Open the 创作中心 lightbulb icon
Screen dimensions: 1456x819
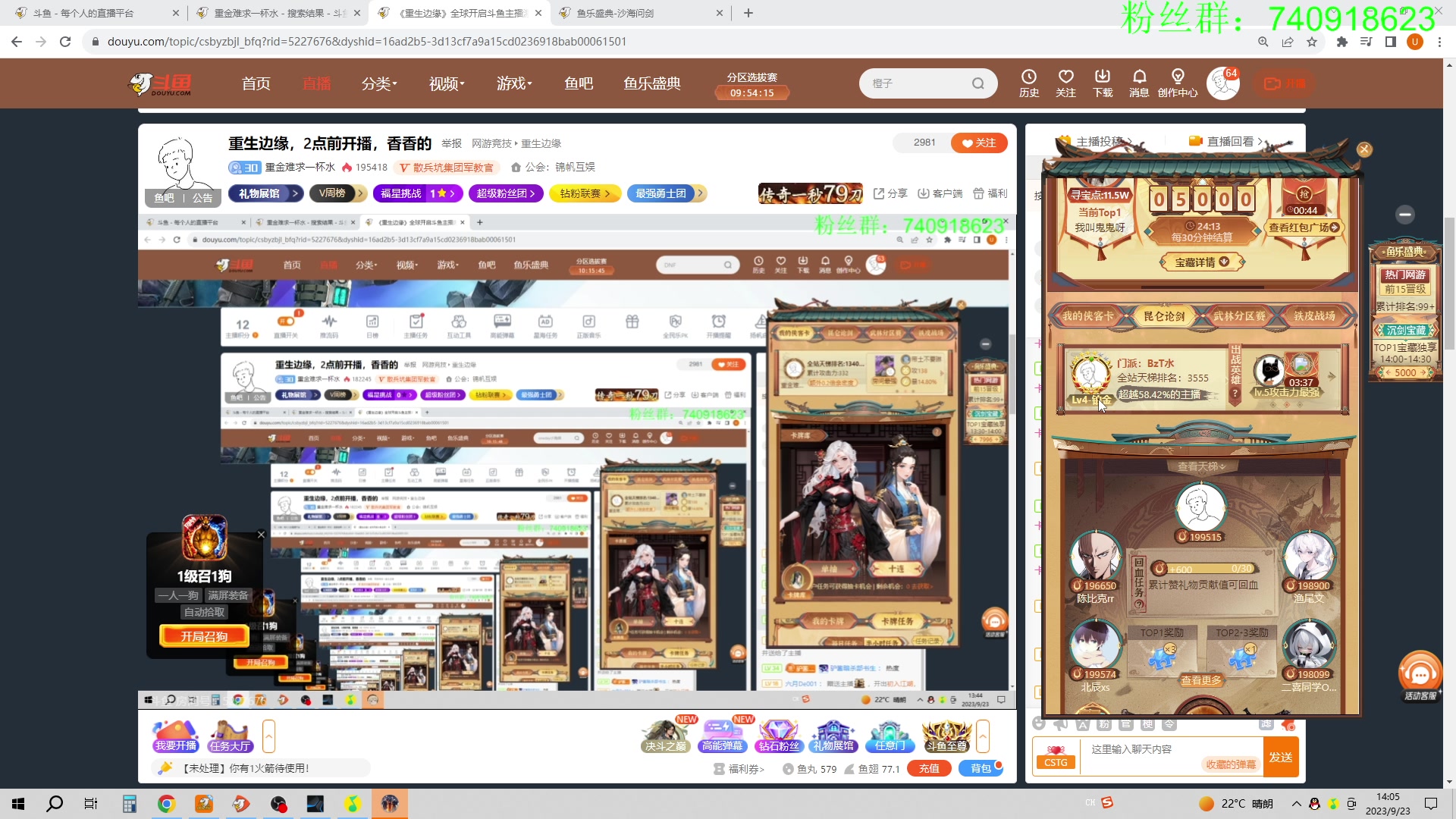click(1178, 83)
